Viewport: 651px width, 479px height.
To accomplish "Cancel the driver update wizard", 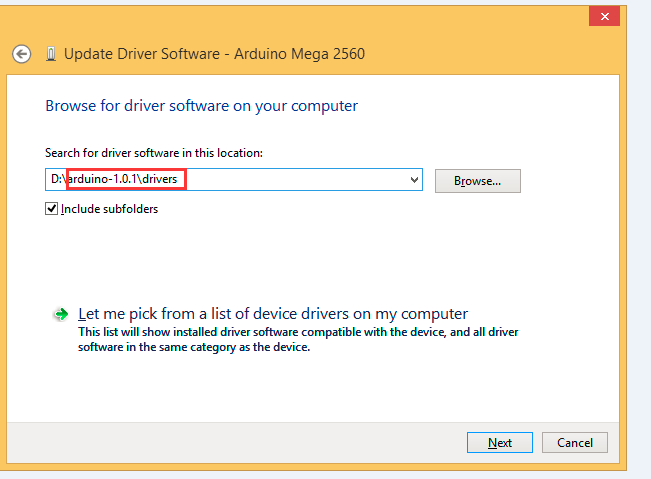I will click(x=575, y=442).
